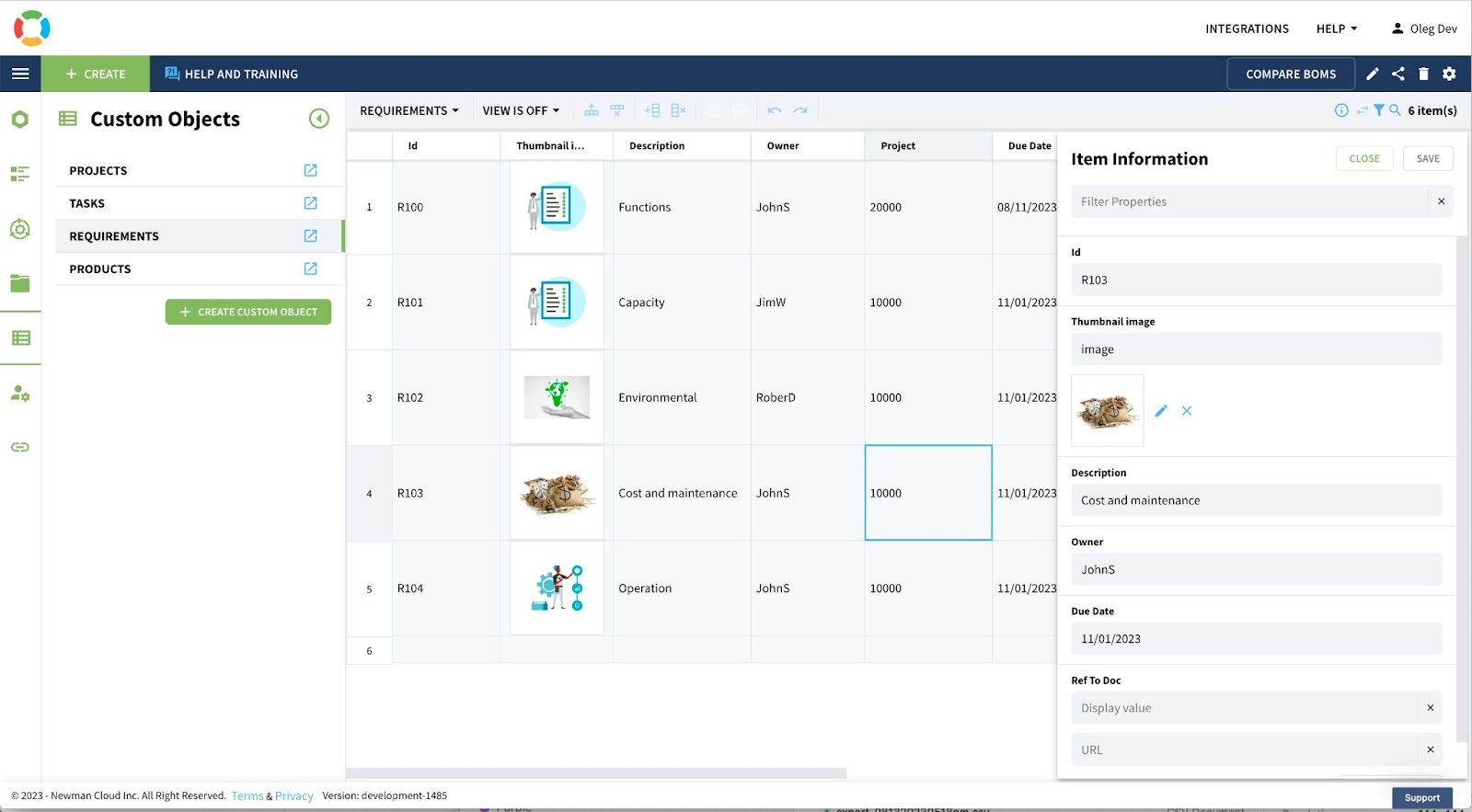Click the Description field in Item Information

[x=1257, y=500]
